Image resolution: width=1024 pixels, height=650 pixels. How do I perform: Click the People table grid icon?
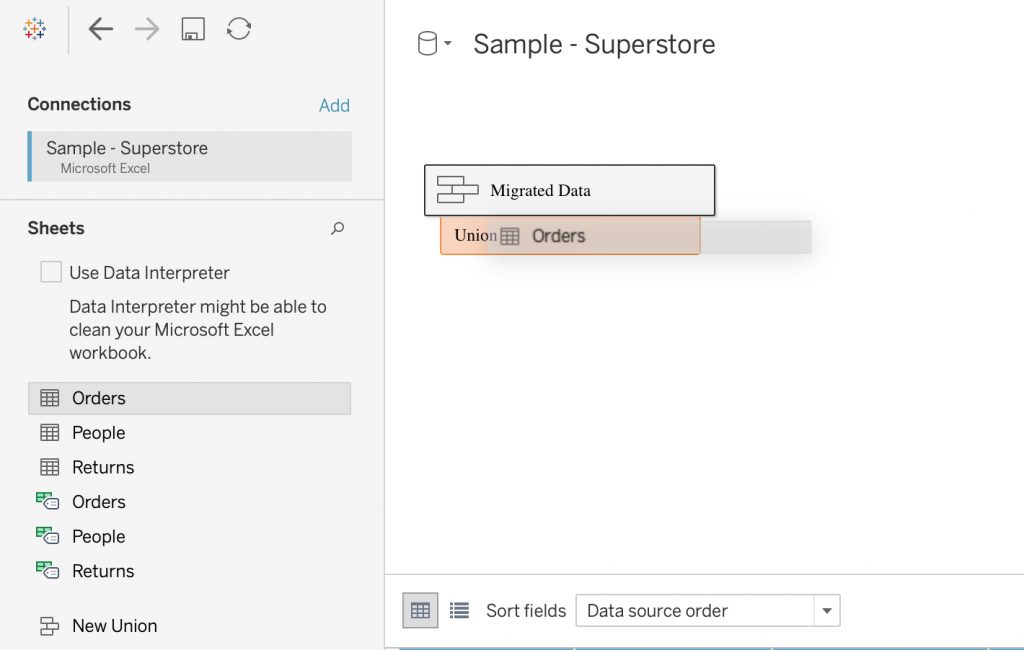point(50,432)
